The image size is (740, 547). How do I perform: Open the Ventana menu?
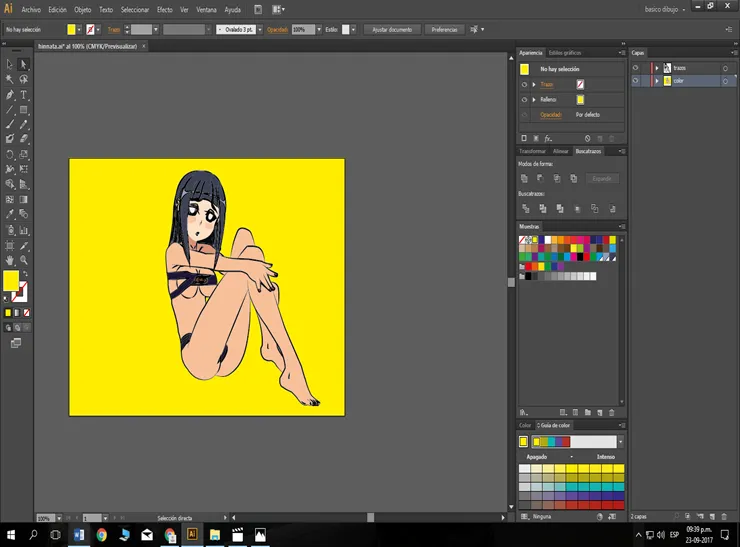[206, 9]
